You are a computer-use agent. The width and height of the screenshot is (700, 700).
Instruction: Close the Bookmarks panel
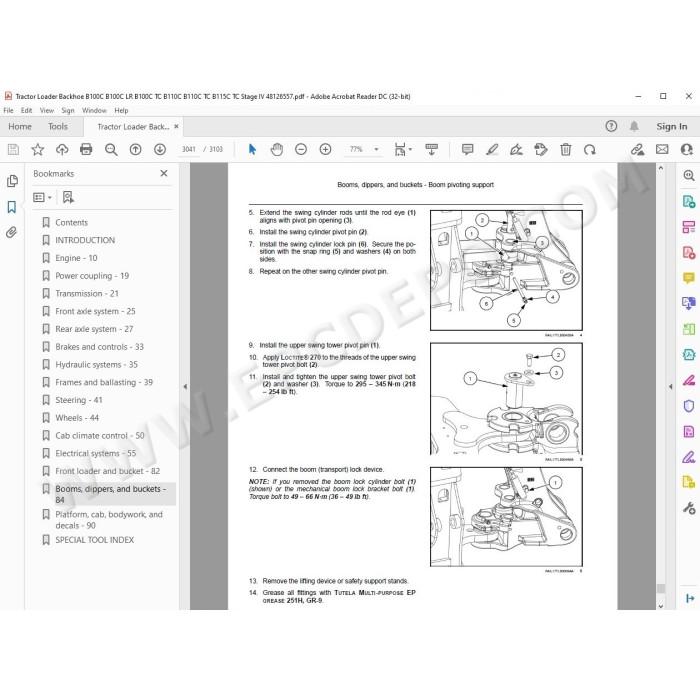coord(164,173)
